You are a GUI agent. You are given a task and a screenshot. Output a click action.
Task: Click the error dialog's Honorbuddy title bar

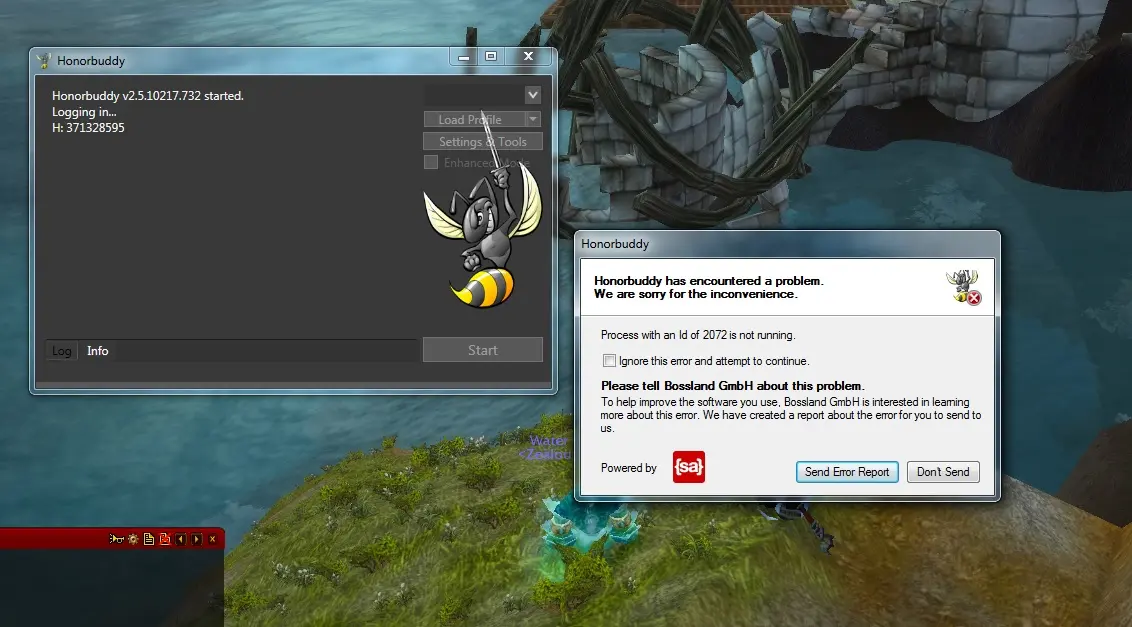pyautogui.click(x=787, y=244)
